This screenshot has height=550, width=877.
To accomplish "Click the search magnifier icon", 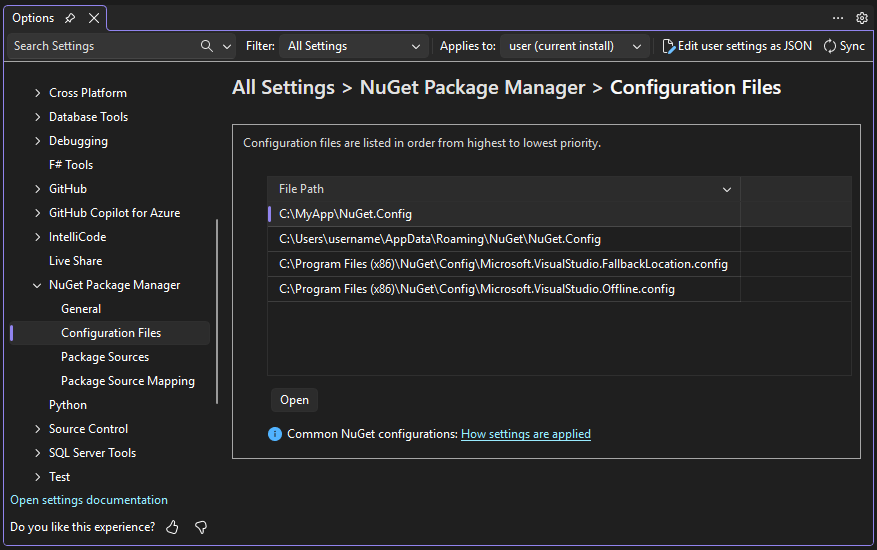I will [x=206, y=46].
